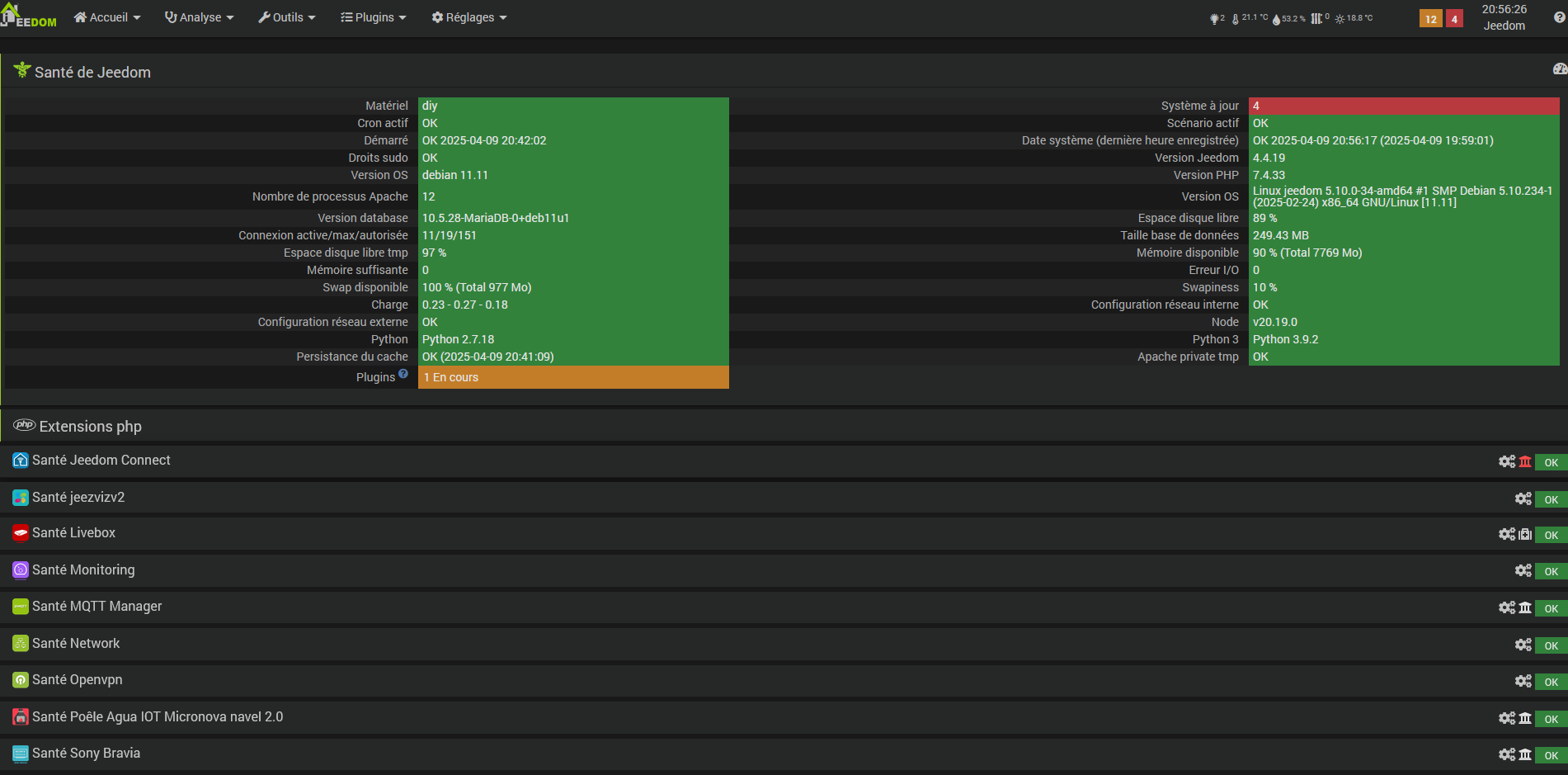Screen dimensions: 1568x775
Task: Click the Plugins help tooltip icon
Action: click(x=403, y=374)
